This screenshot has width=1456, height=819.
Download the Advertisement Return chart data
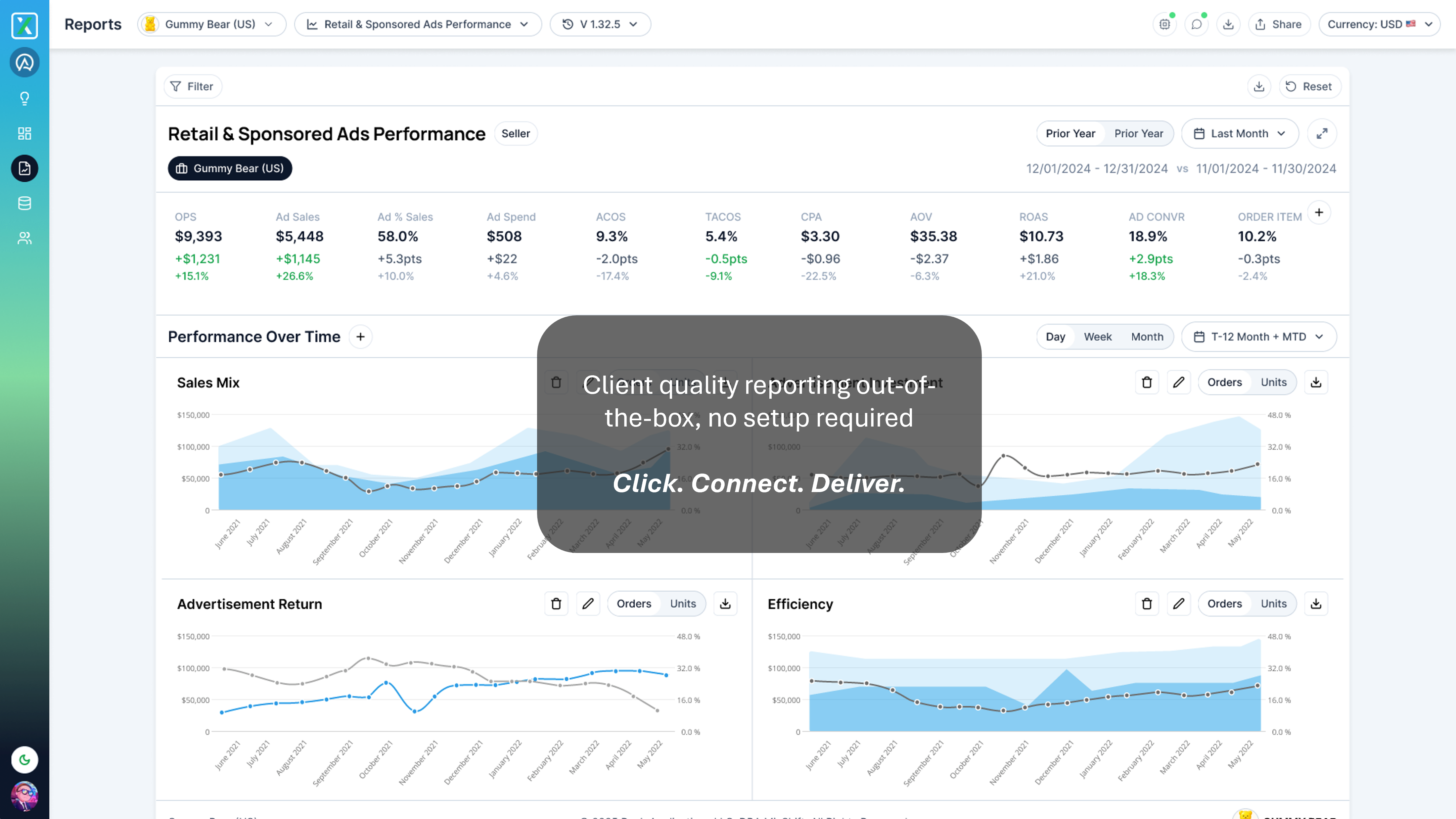(725, 604)
